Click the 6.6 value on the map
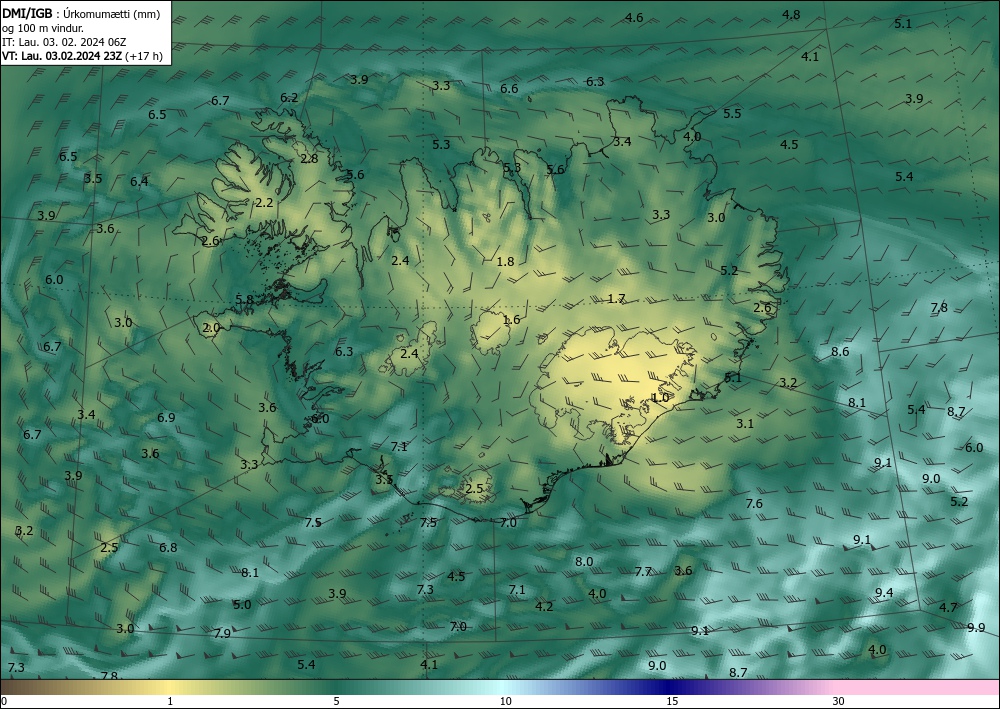This screenshot has height=709, width=1000. coord(509,89)
